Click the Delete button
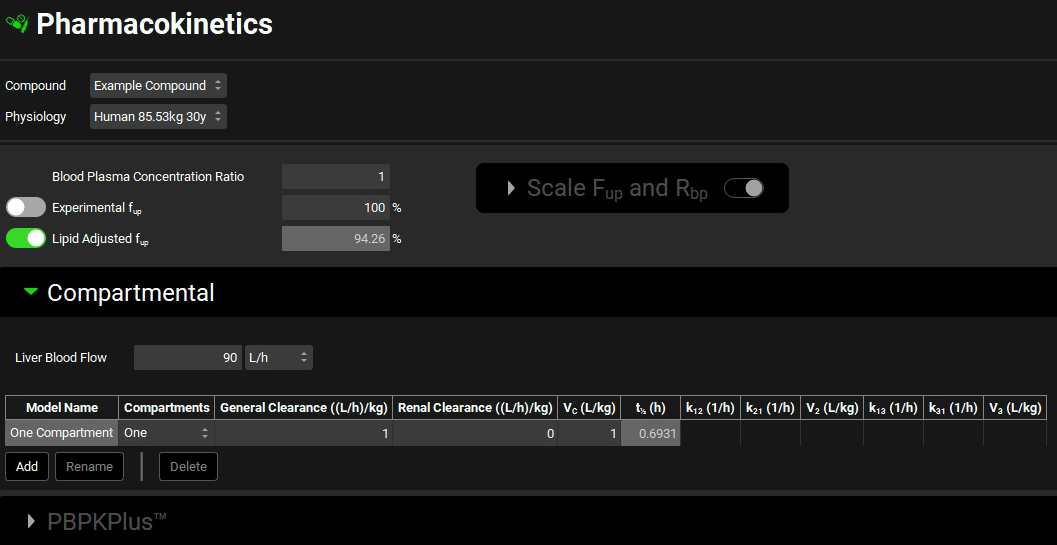The height and width of the screenshot is (545, 1057). click(x=188, y=466)
